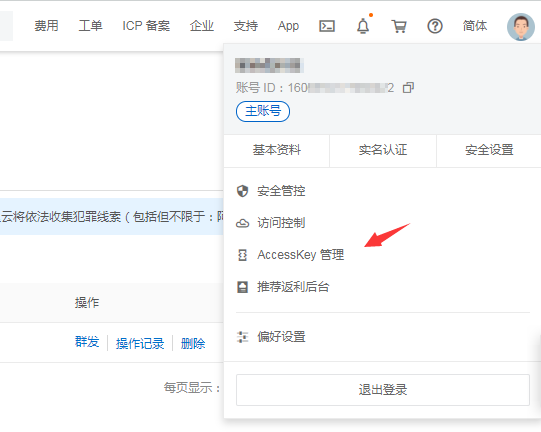Click the 账号 ID text

point(315,88)
